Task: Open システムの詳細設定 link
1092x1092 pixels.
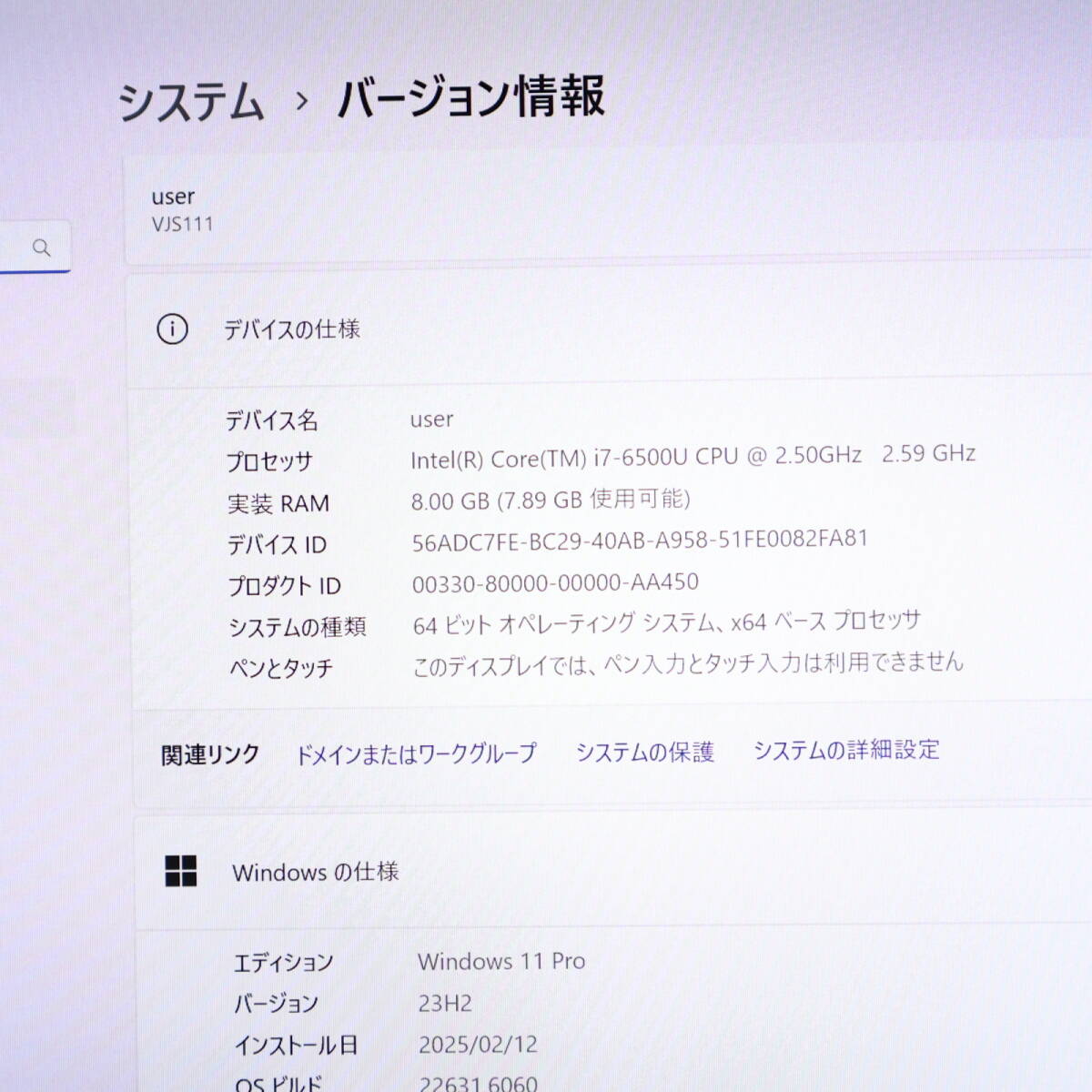Action: pyautogui.click(x=845, y=750)
